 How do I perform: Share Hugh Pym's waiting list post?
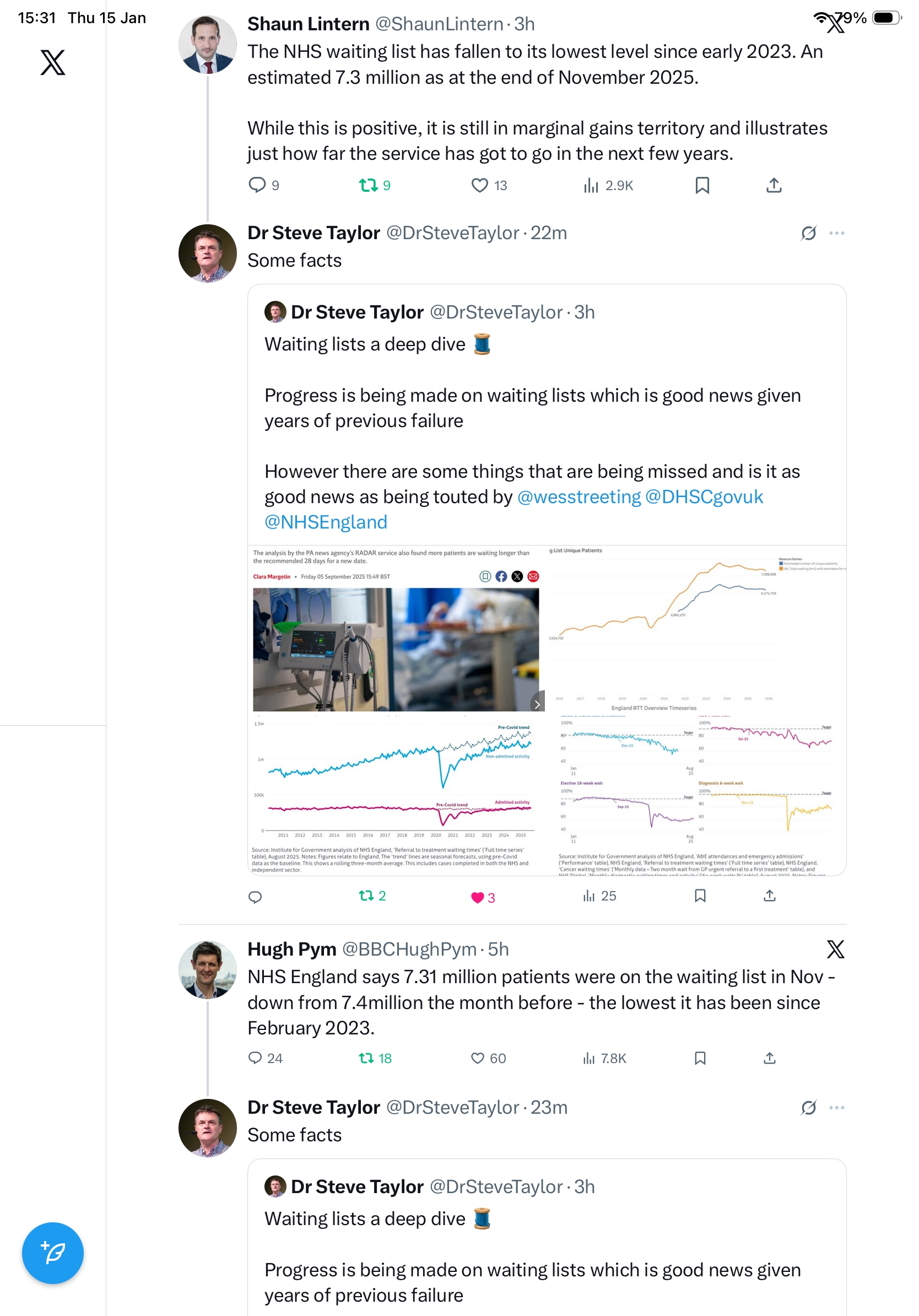point(770,1058)
